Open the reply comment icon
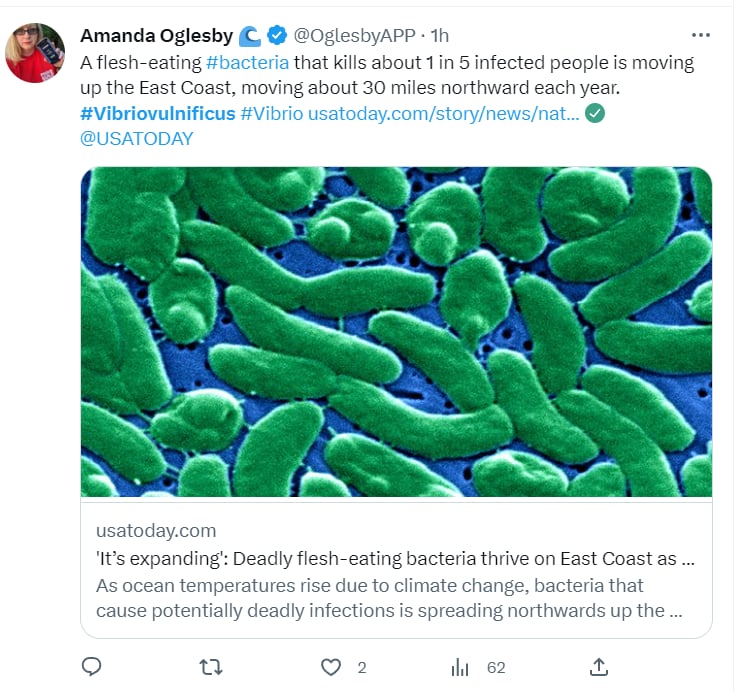This screenshot has width=737, height=692. [x=91, y=667]
